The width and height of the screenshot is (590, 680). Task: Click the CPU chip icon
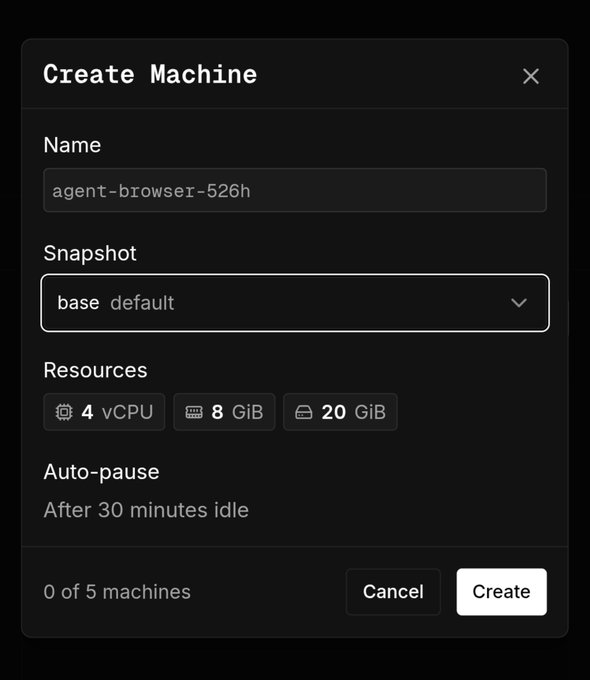64,412
